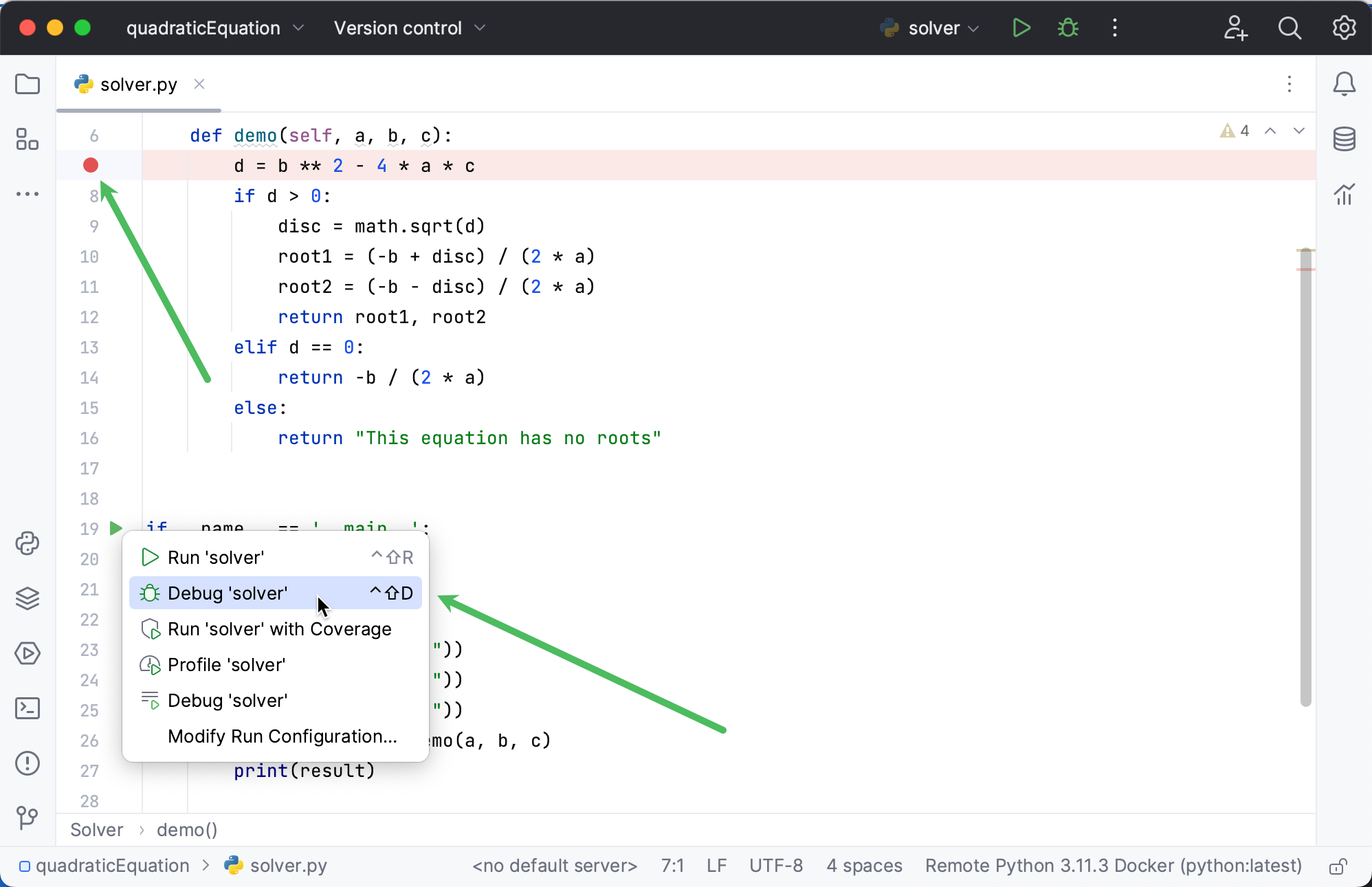Viewport: 1372px width, 887px height.
Task: Open the quadraticEquation project dropdown
Action: pyautogui.click(x=214, y=28)
